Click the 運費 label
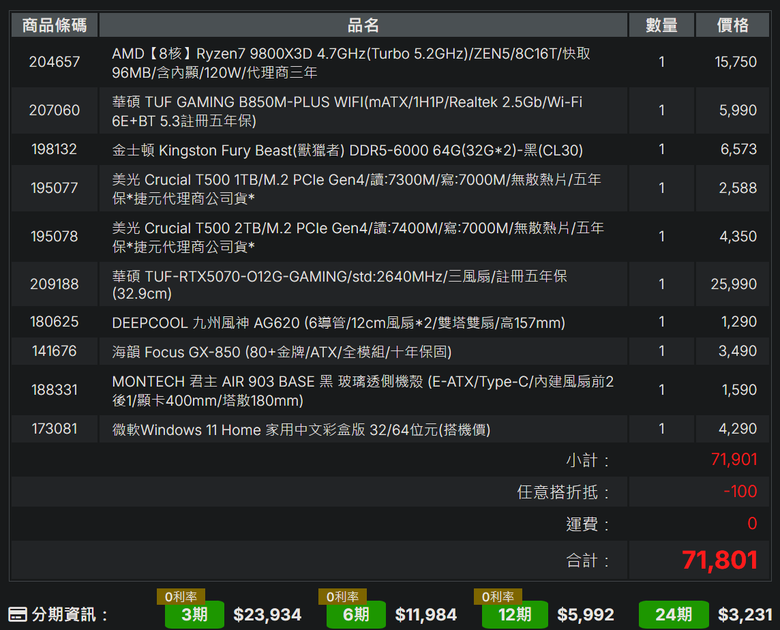780x630 pixels. [587, 524]
